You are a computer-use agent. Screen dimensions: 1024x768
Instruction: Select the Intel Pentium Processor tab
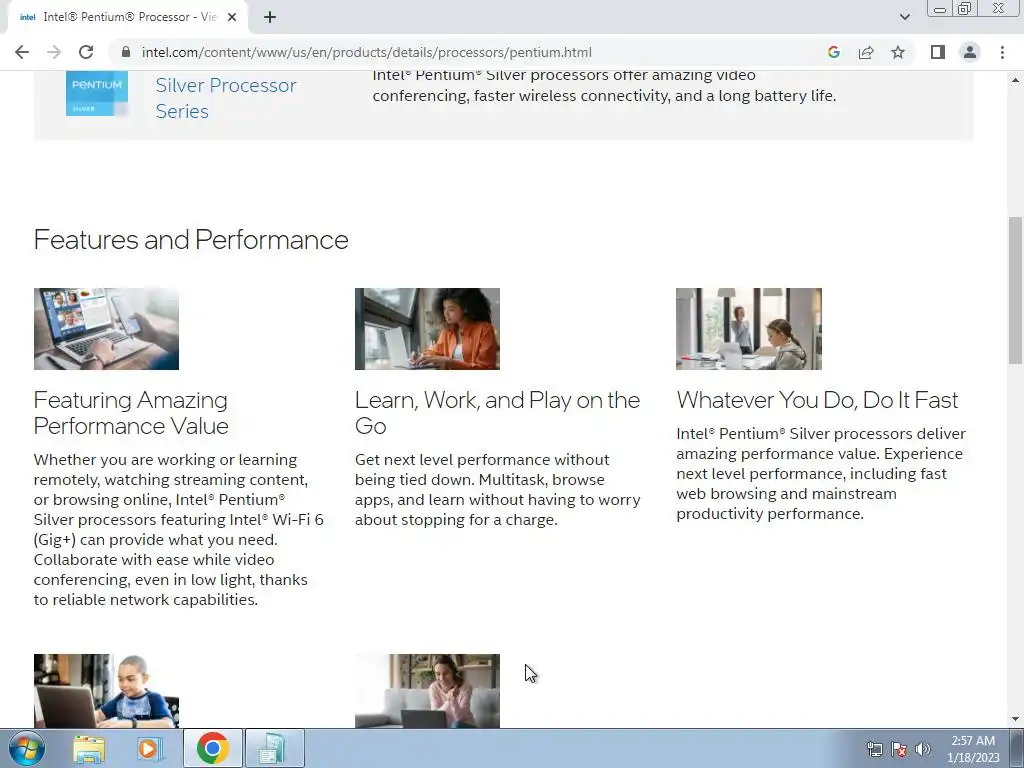pyautogui.click(x=128, y=17)
